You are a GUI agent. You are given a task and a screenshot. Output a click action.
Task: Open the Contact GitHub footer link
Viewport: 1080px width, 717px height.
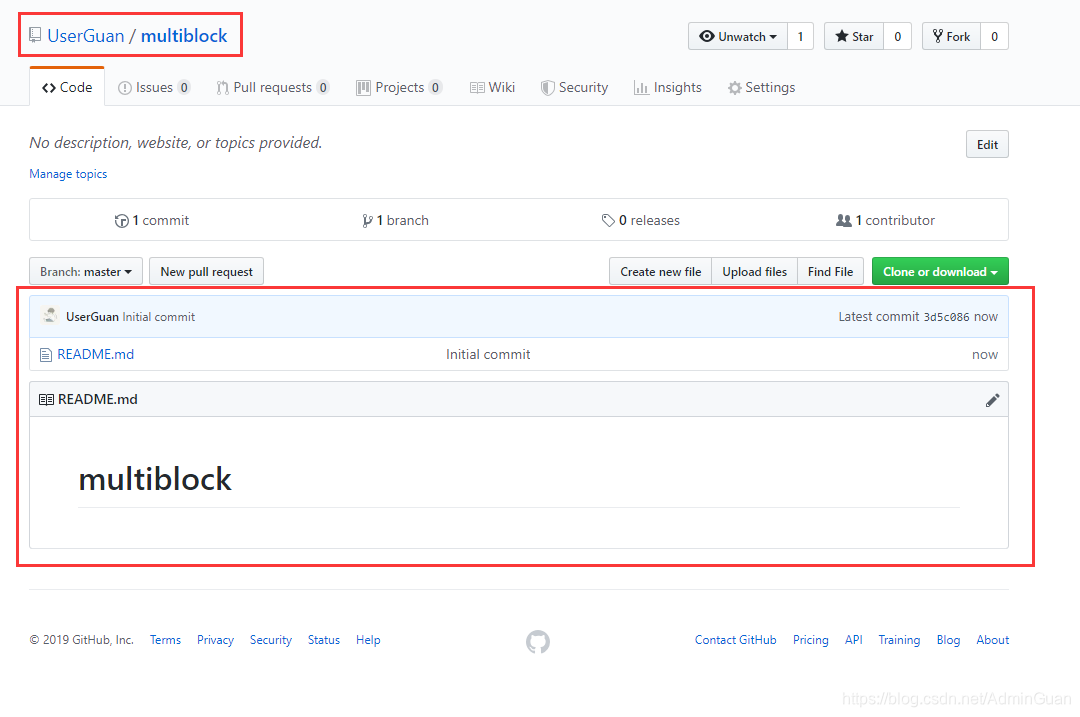(x=736, y=640)
